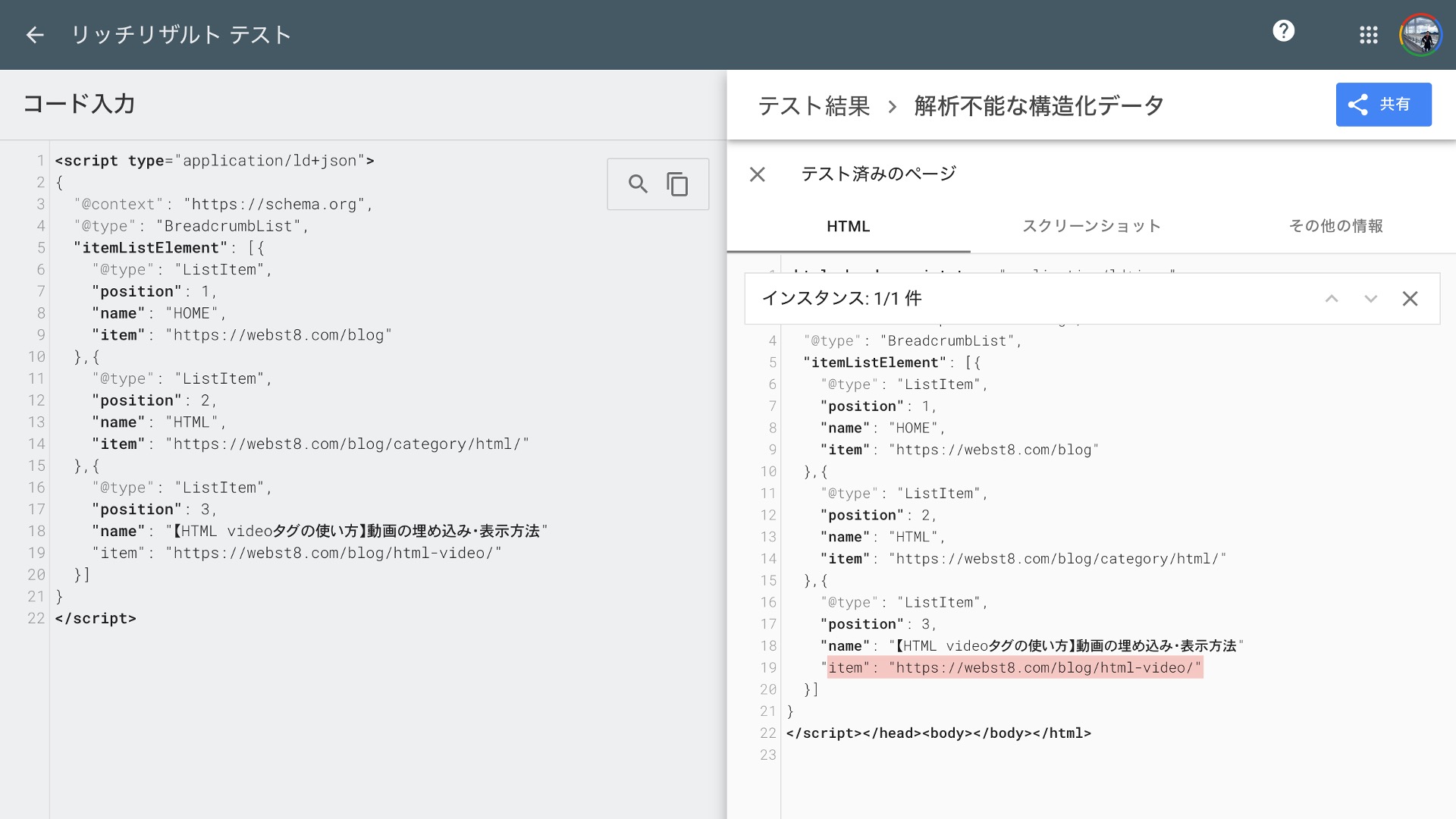The height and width of the screenshot is (819, 1456).
Task: Search within the code input panel
Action: 638,184
